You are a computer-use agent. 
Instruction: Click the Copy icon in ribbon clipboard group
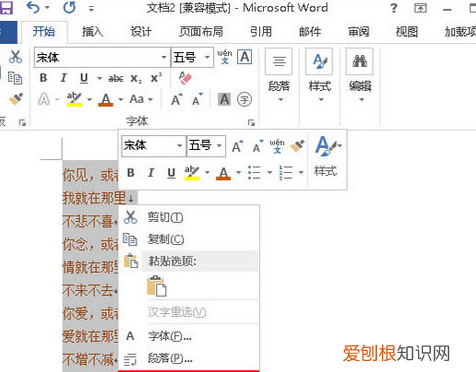(15, 78)
